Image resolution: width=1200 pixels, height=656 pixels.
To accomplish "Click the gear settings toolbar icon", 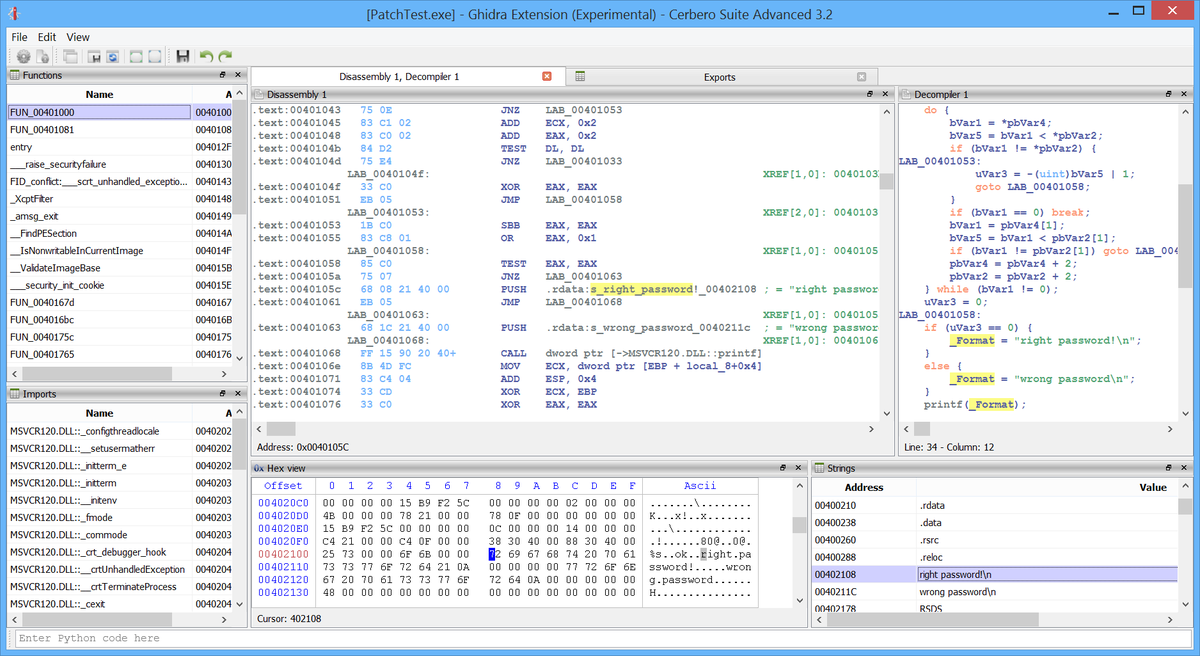I will pos(22,57).
